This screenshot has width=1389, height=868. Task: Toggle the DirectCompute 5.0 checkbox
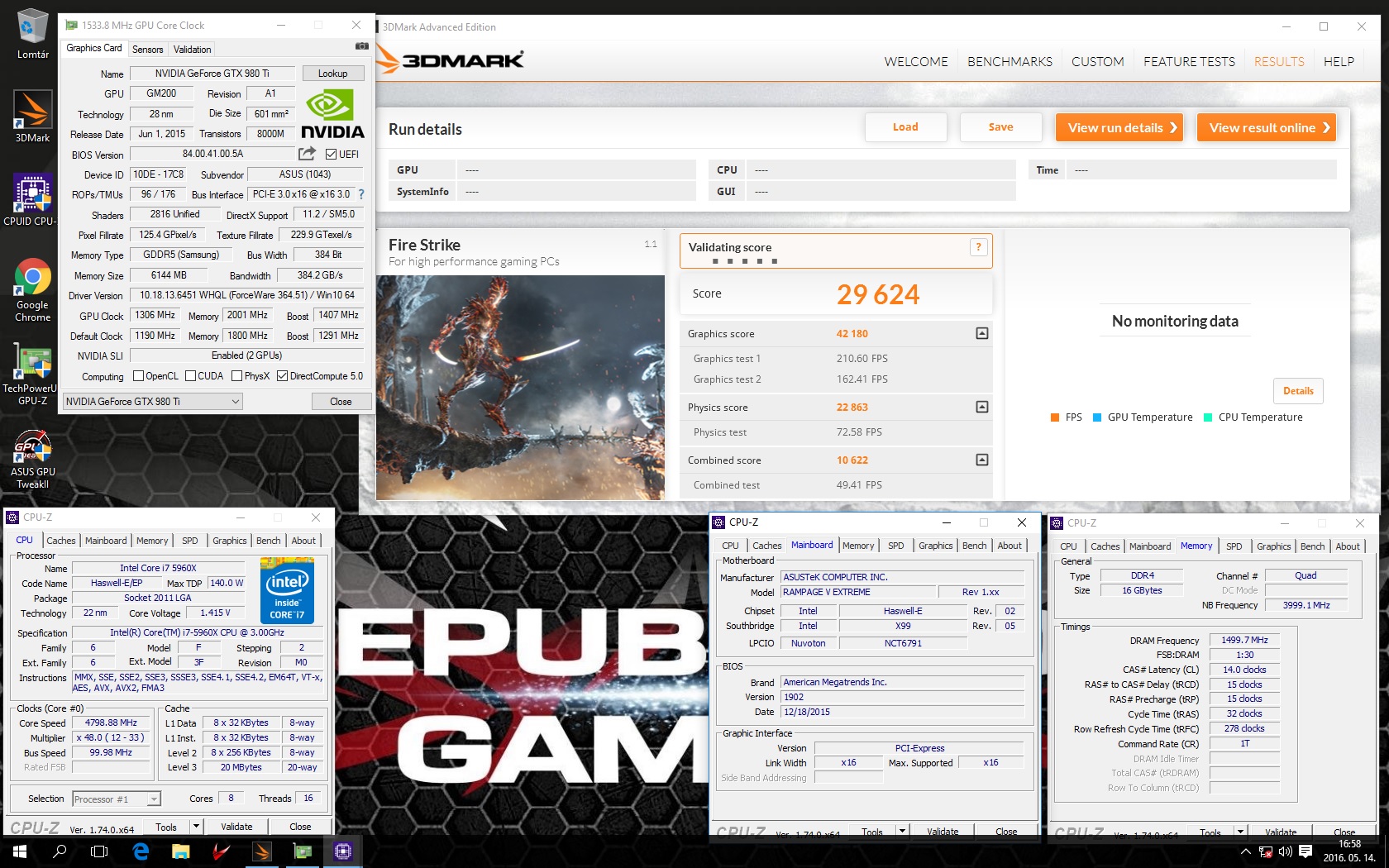point(282,376)
